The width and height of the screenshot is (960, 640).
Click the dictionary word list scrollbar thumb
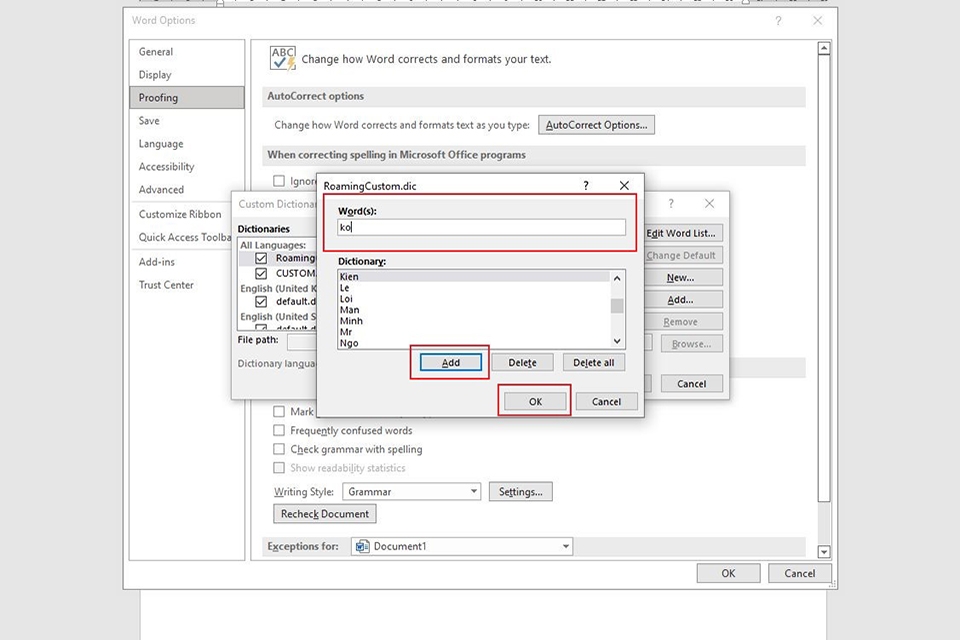[x=617, y=306]
